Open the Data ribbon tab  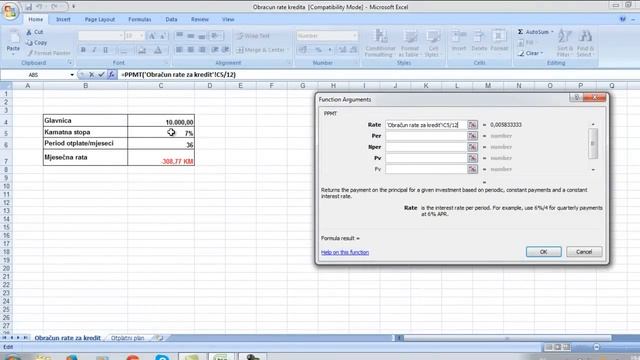click(171, 20)
